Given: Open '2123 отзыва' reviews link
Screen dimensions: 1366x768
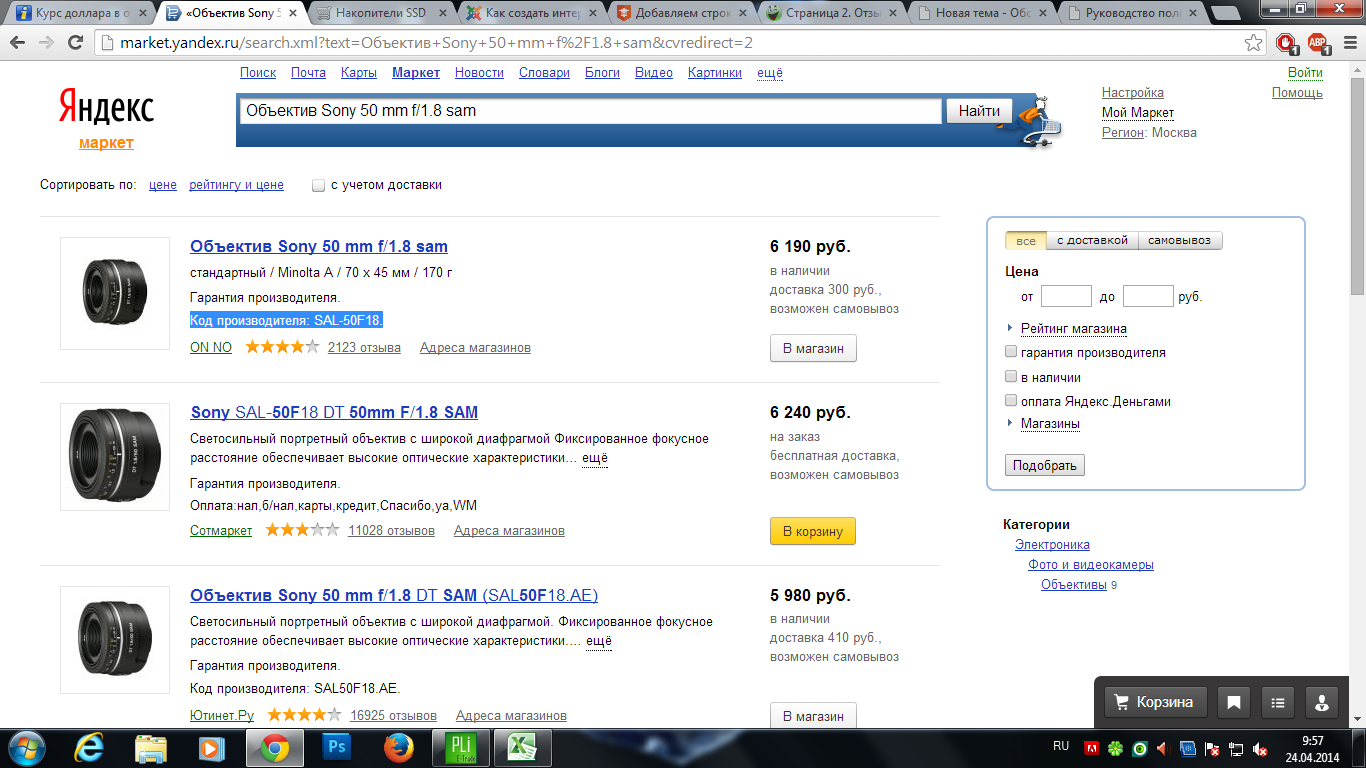Looking at the screenshot, I should 364,348.
